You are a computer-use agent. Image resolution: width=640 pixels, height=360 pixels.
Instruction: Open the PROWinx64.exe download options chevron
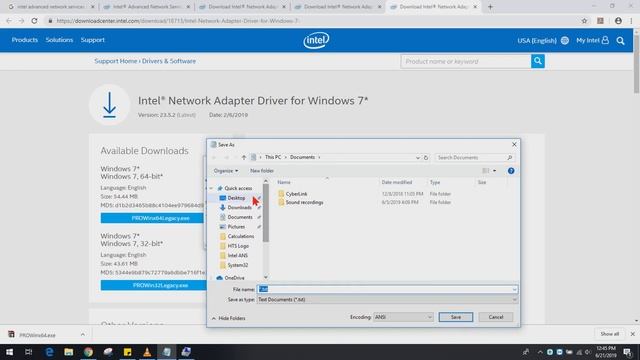click(x=83, y=335)
